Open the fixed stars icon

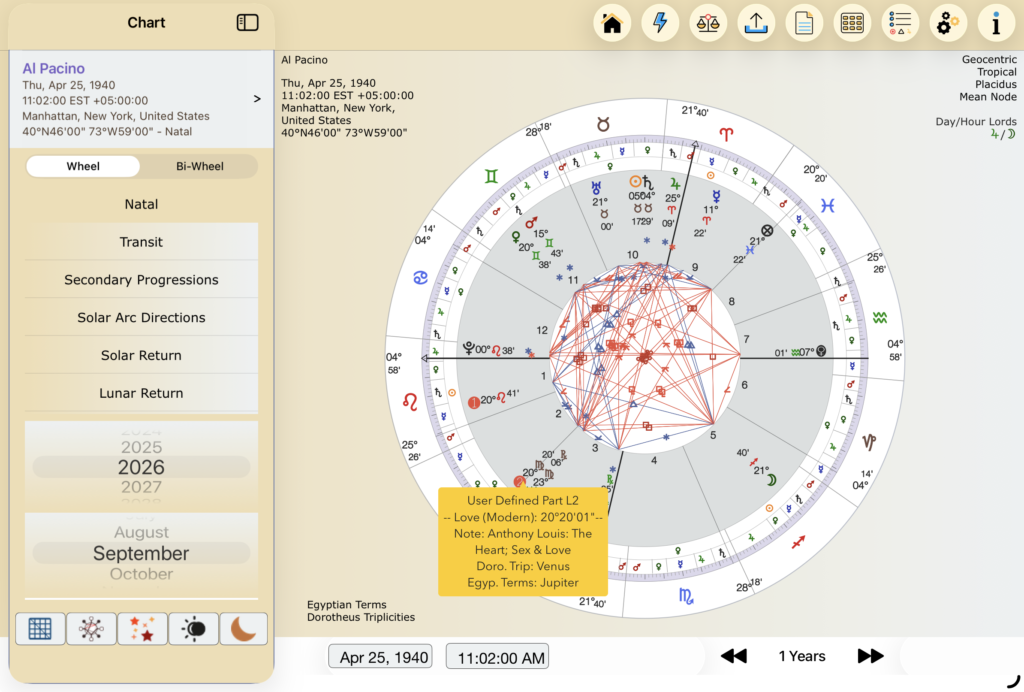(142, 629)
